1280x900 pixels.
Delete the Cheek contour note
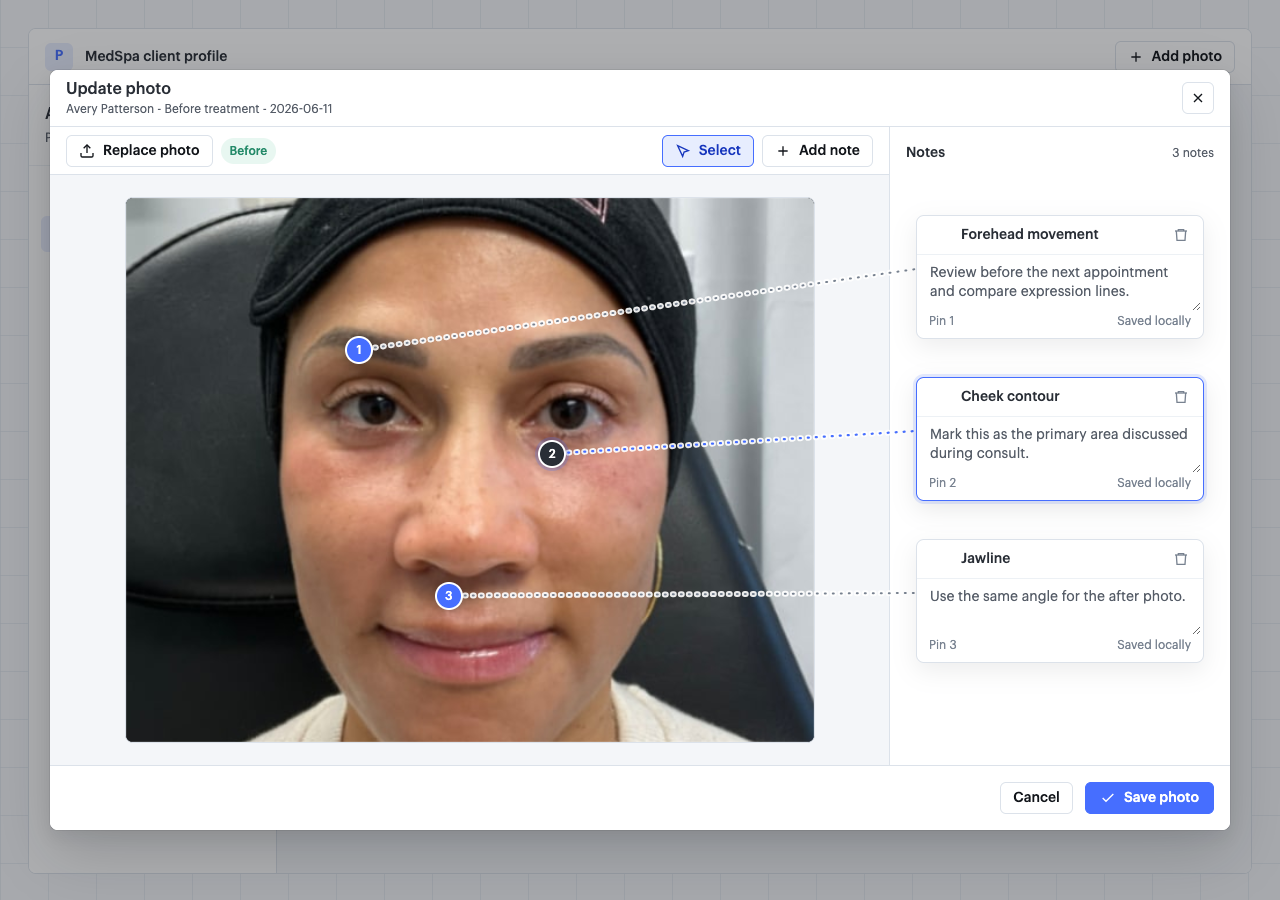click(x=1181, y=397)
